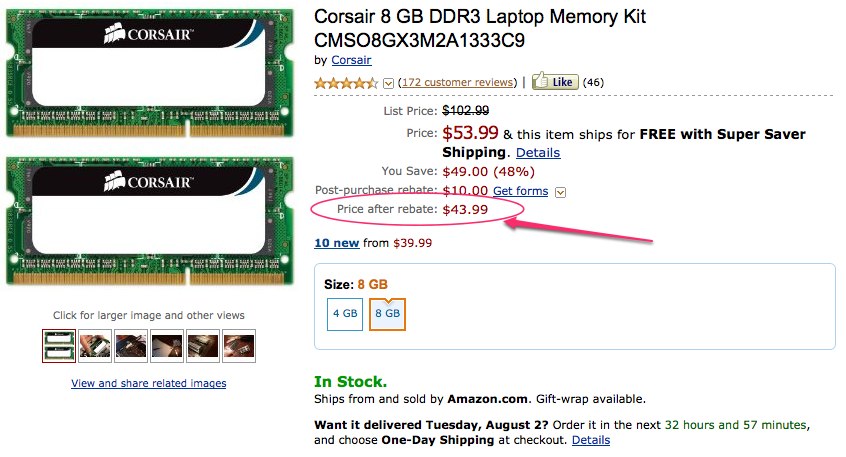The height and width of the screenshot is (457, 846).
Task: Open star rating dropdown arrow
Action: 389,82
